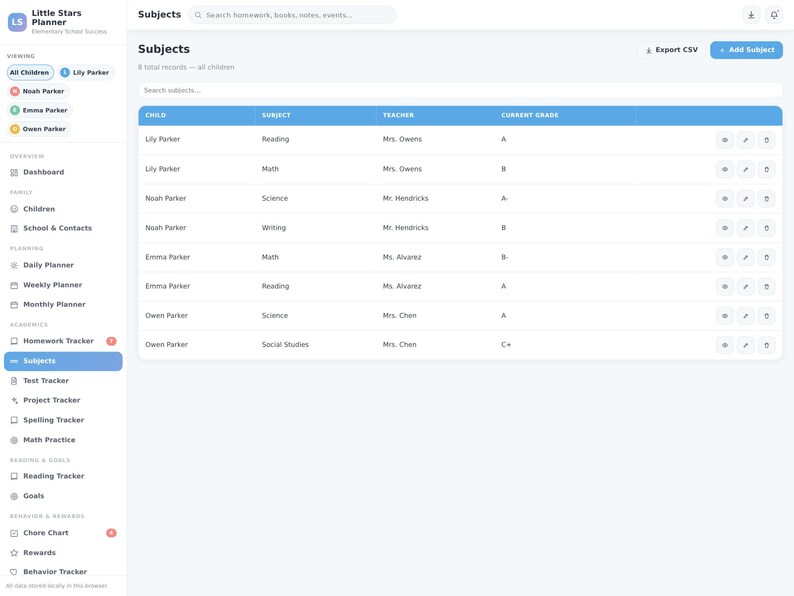Image resolution: width=794 pixels, height=596 pixels.
Task: Filter view to Noah Parker
Action: click(x=38, y=91)
